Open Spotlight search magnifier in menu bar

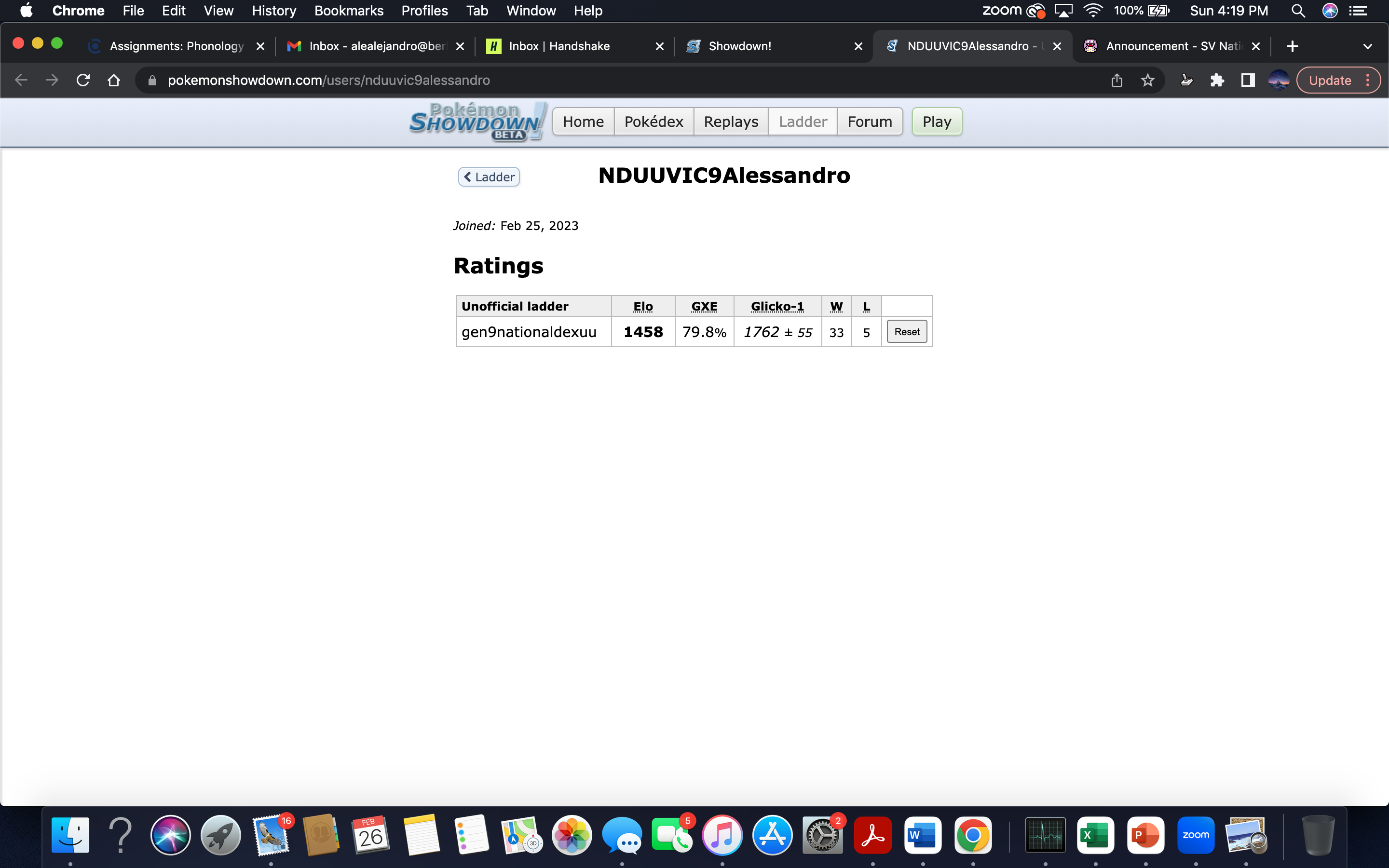(x=1298, y=11)
